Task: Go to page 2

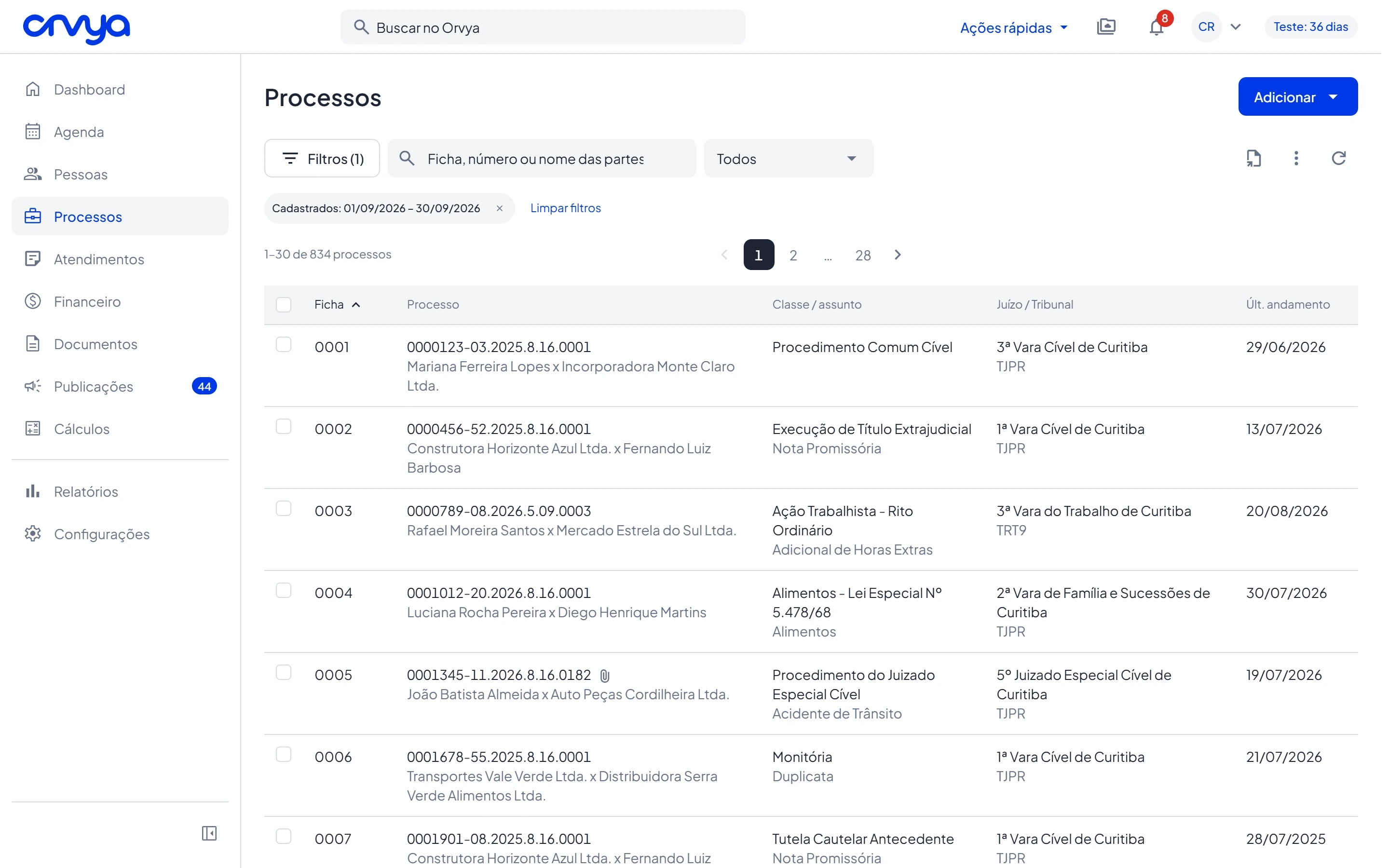Action: coord(793,255)
